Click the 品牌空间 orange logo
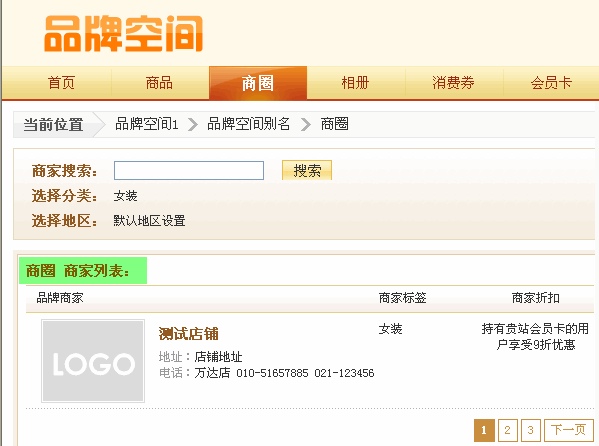Viewport: 599px width, 446px height. tap(123, 34)
